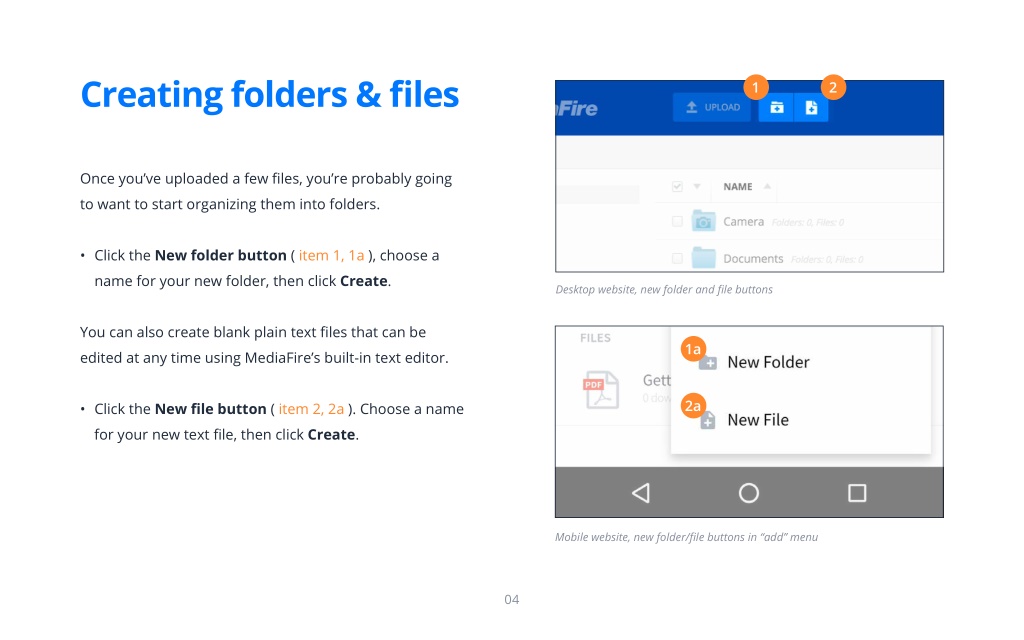Click the Camera folder name
The width and height of the screenshot is (1024, 640).
click(x=743, y=221)
